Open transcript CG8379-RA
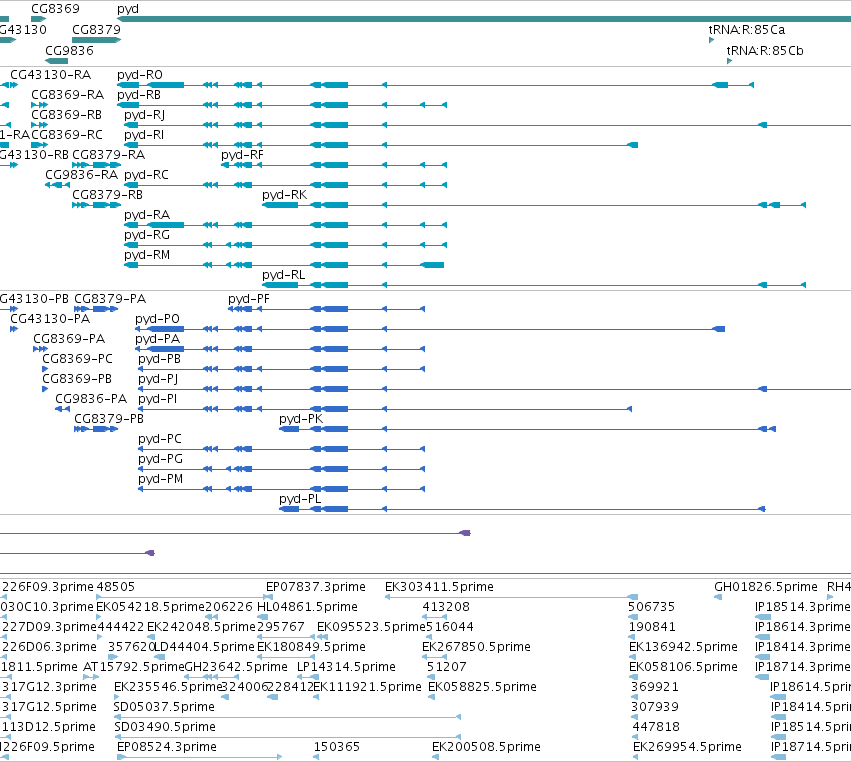The width and height of the screenshot is (851, 762). tap(97, 165)
